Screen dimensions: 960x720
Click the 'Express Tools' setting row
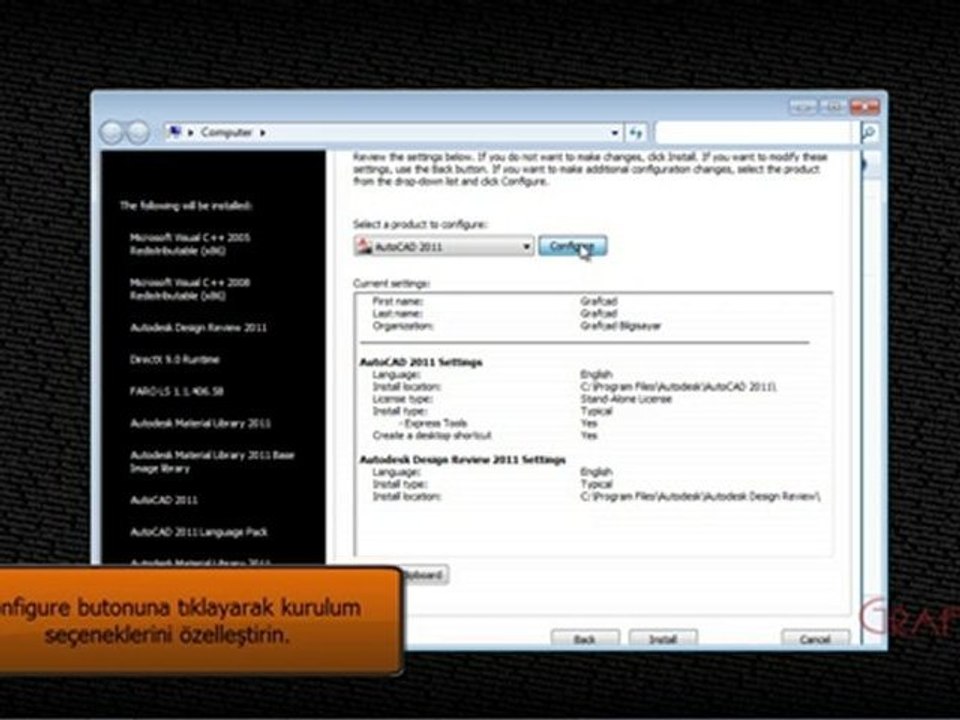(496, 423)
